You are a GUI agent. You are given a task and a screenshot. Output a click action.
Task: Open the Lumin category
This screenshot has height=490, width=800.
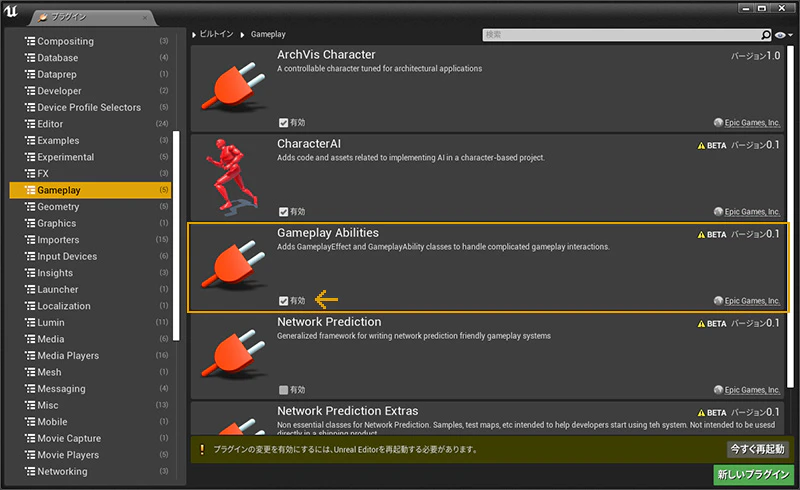point(91,323)
